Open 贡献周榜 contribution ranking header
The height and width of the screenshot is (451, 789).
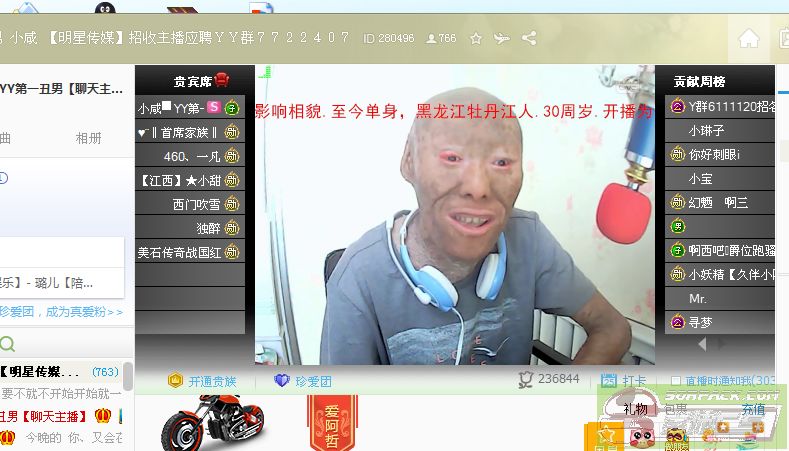click(699, 81)
